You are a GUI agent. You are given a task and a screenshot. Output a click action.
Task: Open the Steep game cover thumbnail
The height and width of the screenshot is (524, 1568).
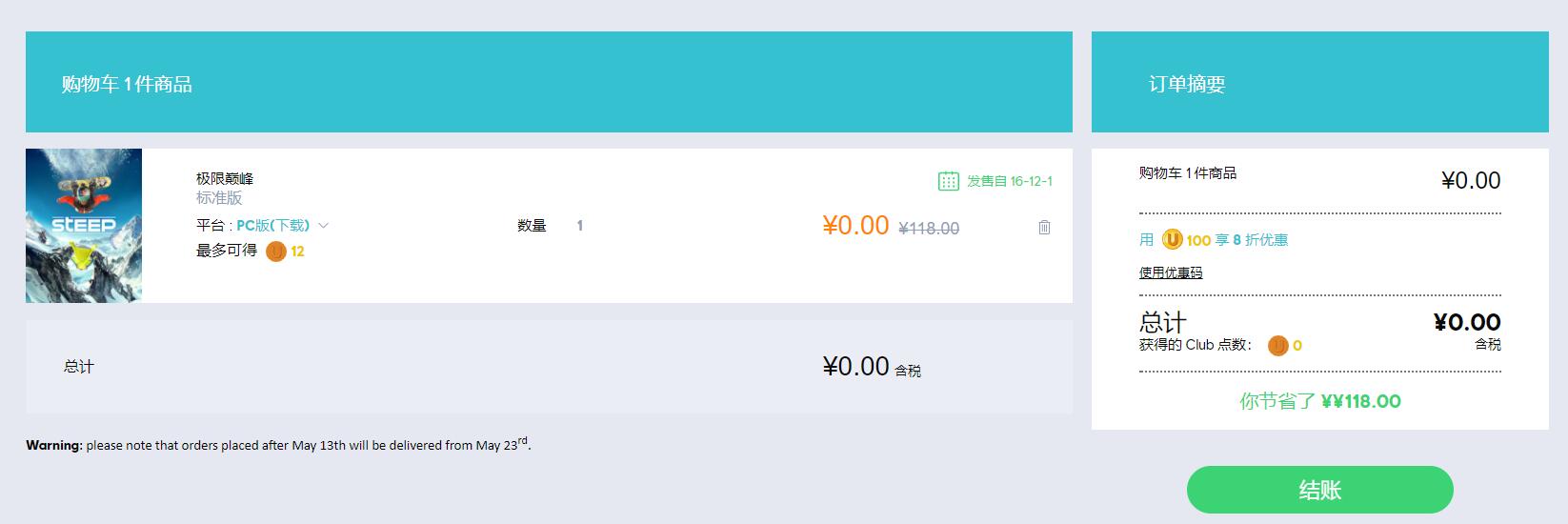[84, 226]
